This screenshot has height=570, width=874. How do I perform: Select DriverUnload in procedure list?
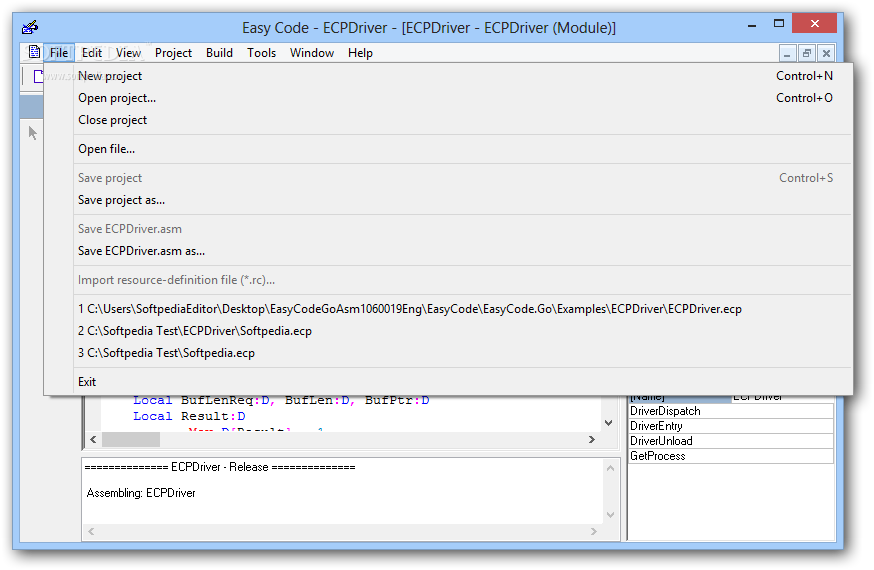tap(731, 441)
